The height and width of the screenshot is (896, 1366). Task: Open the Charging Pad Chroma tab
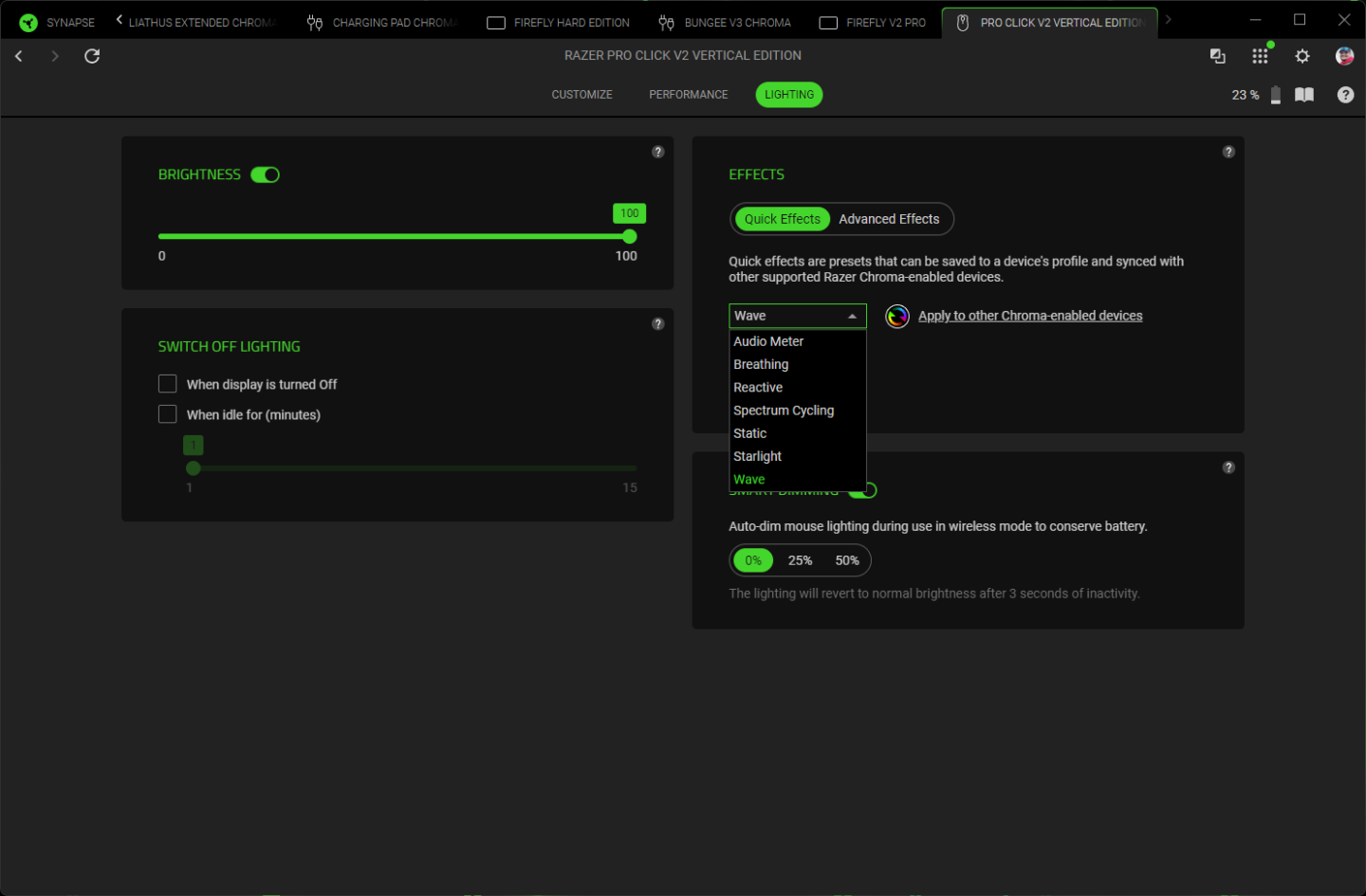383,23
